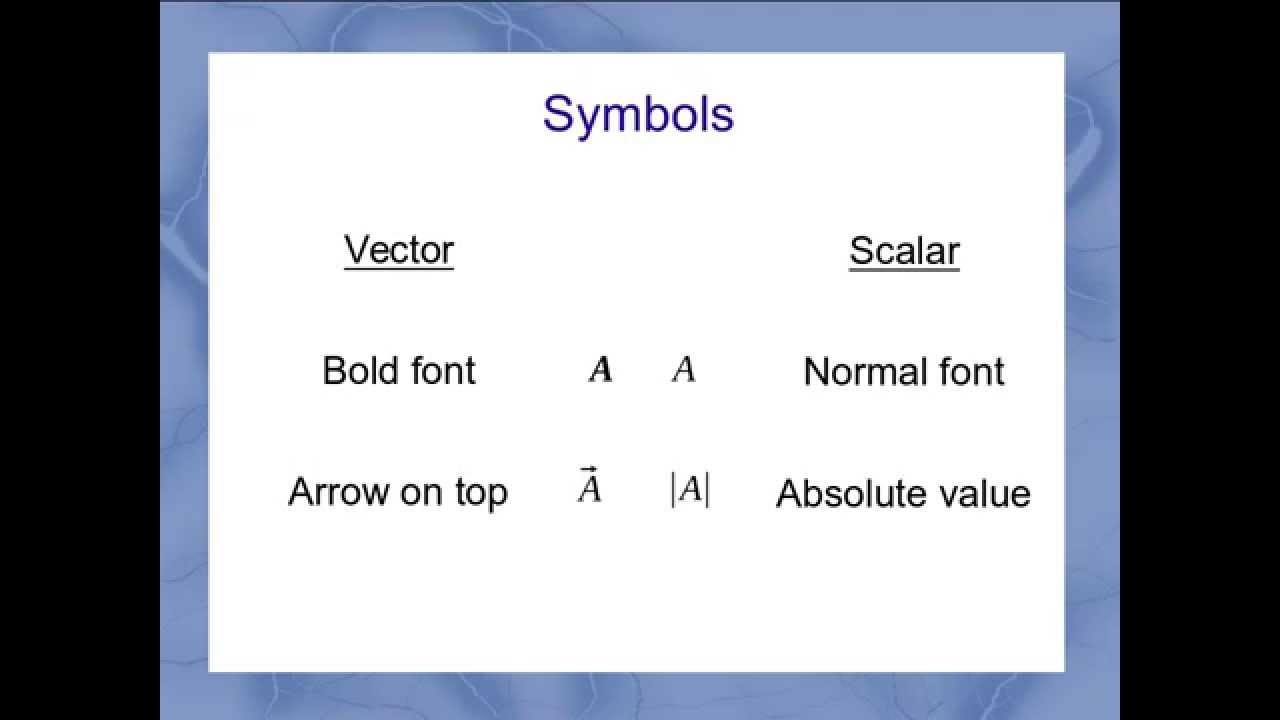This screenshot has width=1280, height=720.
Task: Click the "Symbols" slide title
Action: (638, 114)
